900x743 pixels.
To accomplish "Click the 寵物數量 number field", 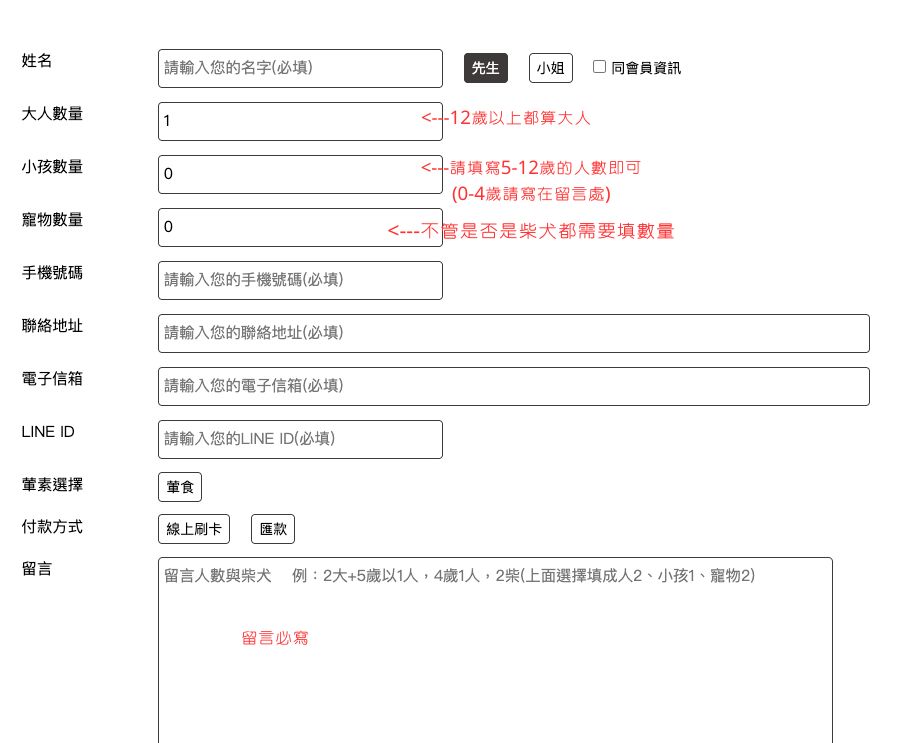I will (300, 227).
